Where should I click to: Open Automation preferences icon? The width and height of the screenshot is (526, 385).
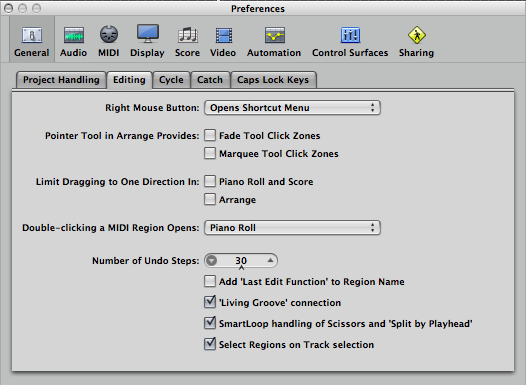(x=275, y=35)
